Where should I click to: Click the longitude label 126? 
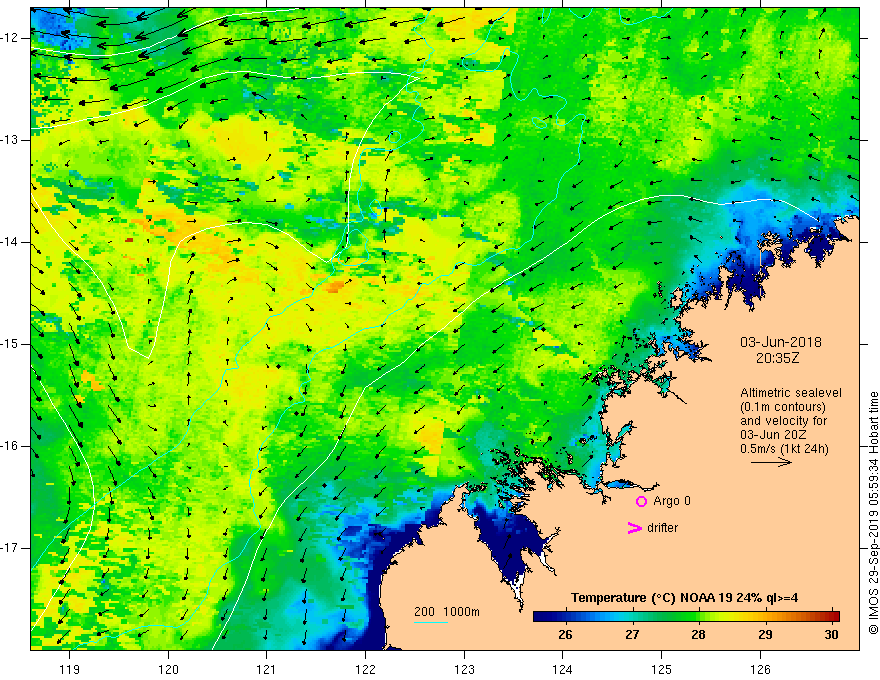760,669
